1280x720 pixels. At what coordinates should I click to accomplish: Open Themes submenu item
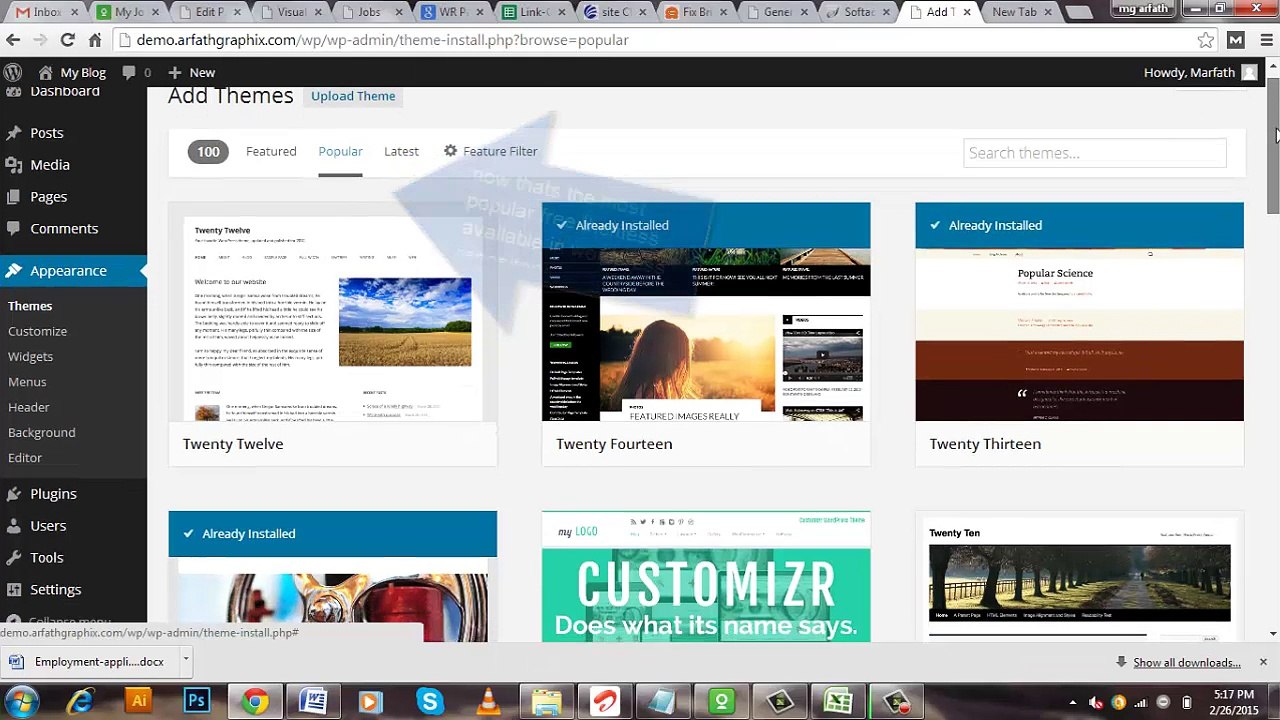(30, 306)
